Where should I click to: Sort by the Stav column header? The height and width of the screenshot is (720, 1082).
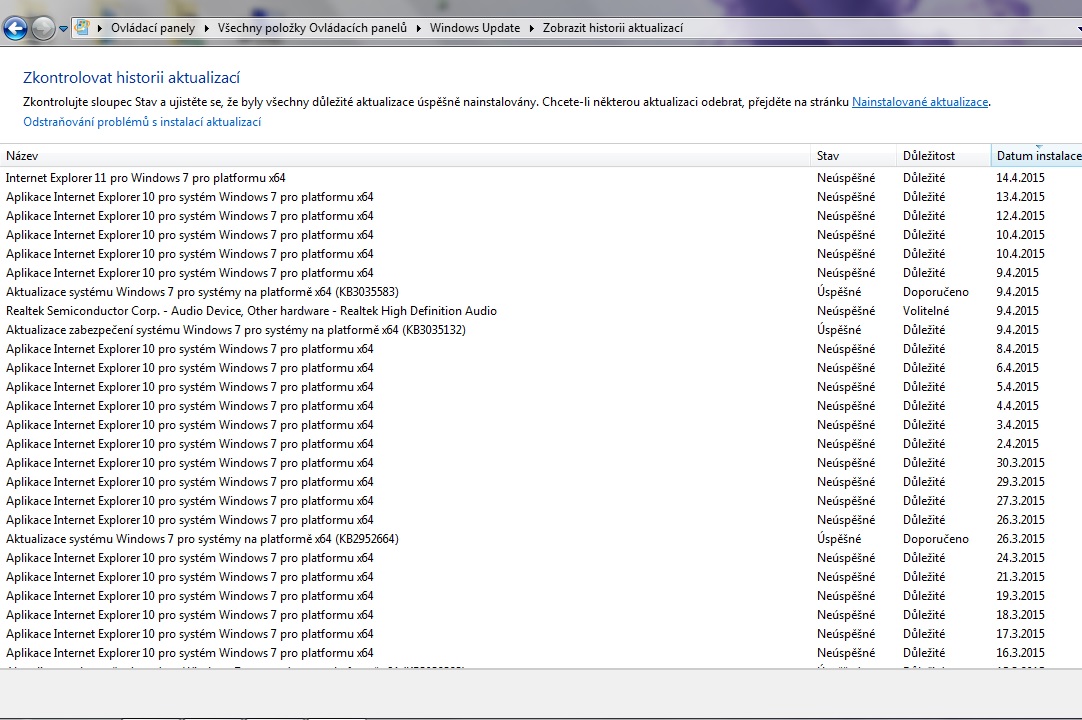coord(854,156)
